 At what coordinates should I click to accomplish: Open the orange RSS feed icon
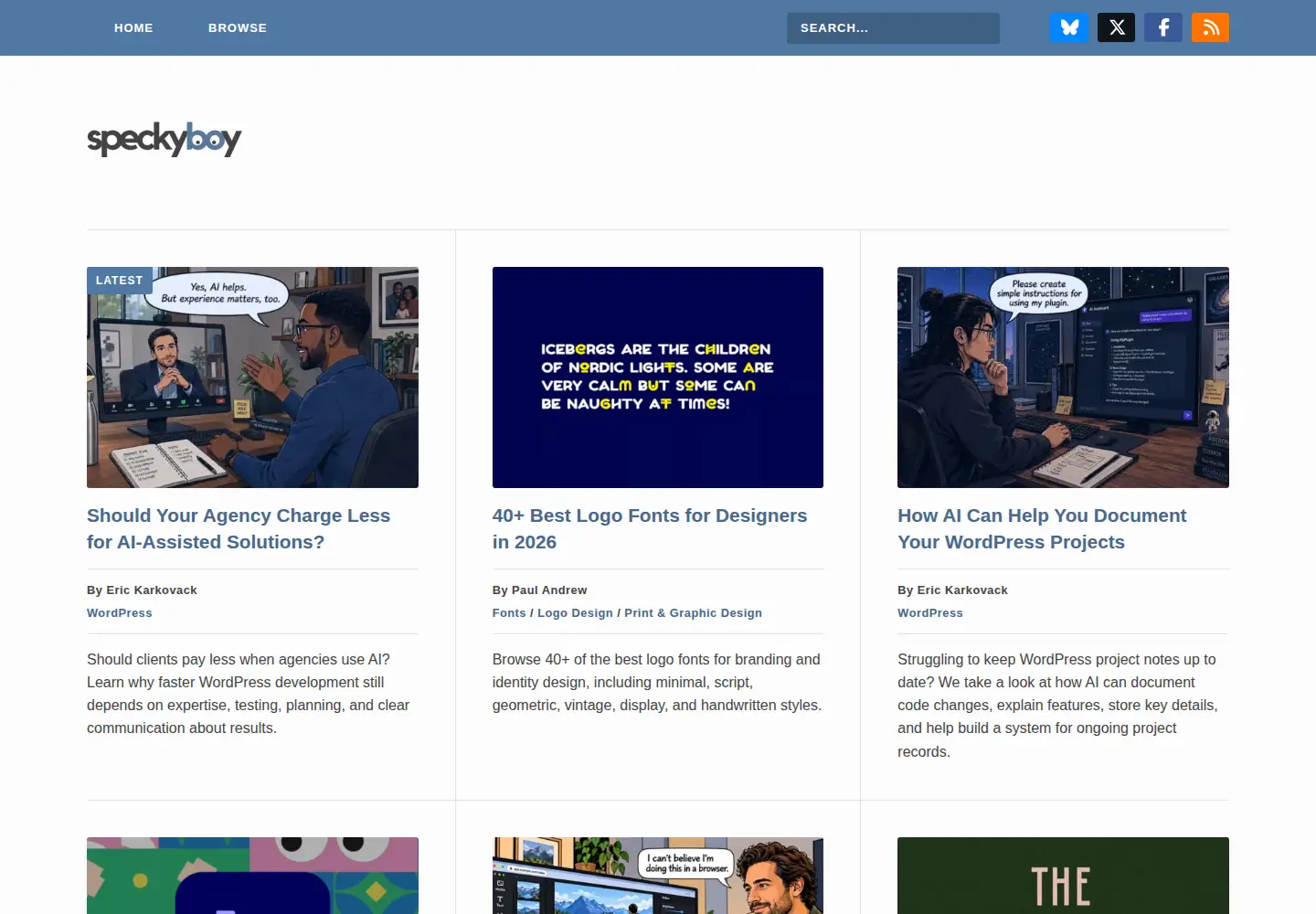1210,27
